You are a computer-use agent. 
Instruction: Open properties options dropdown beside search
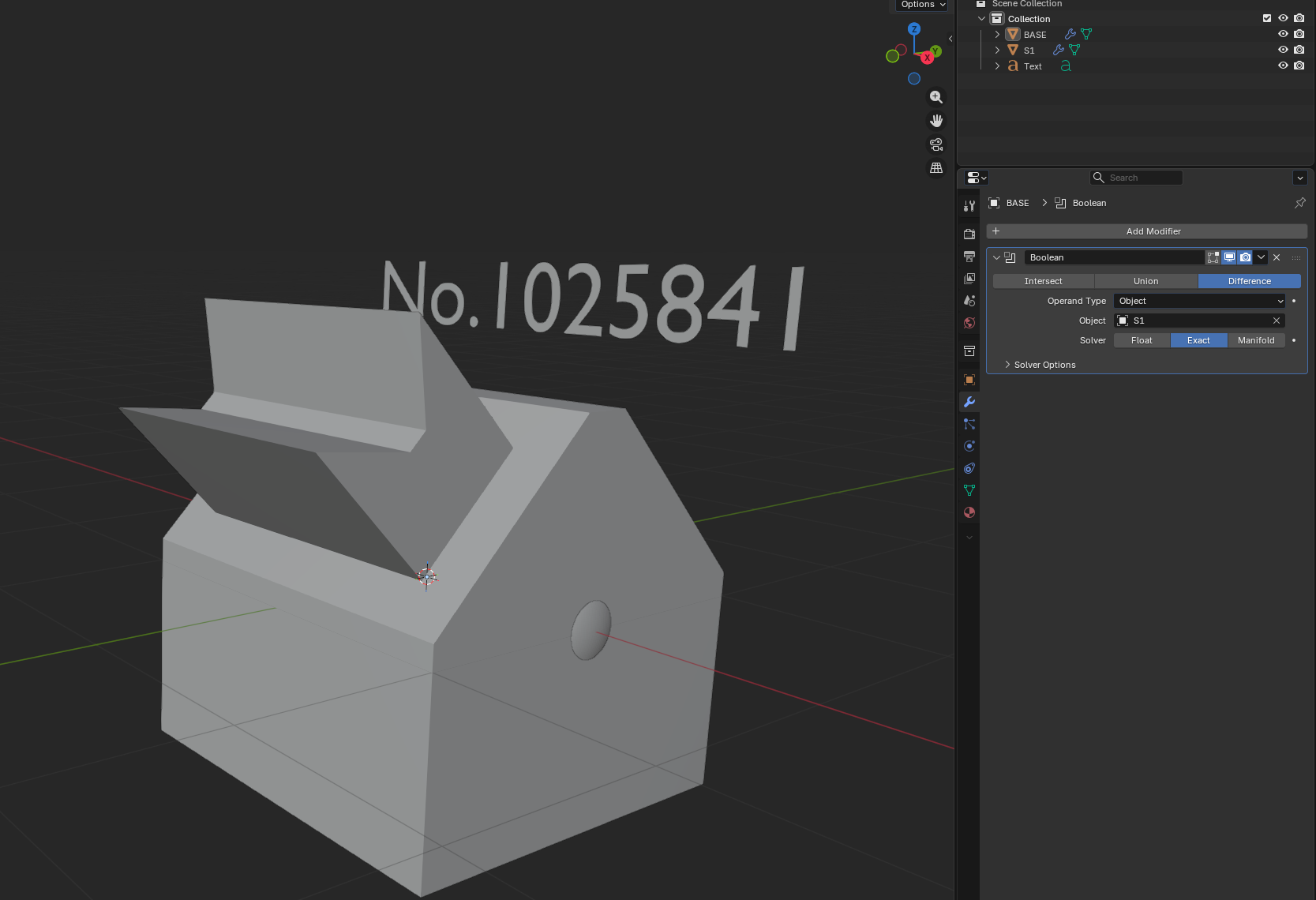point(1300,178)
